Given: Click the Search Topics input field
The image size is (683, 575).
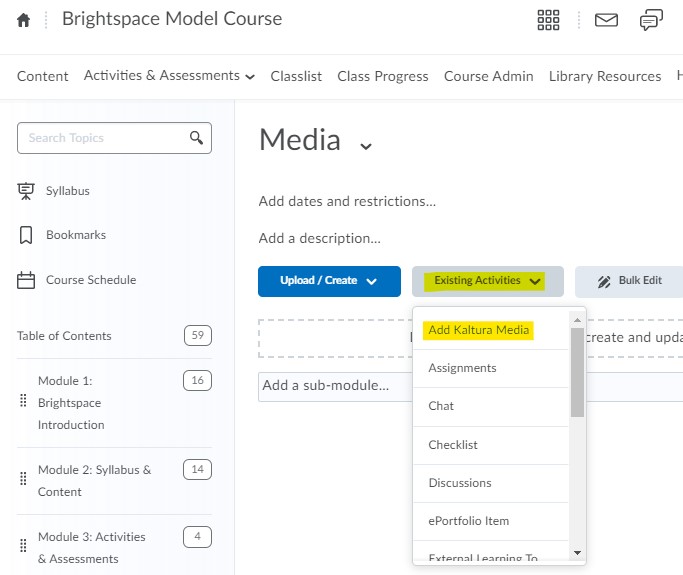Looking at the screenshot, I should tap(100, 138).
